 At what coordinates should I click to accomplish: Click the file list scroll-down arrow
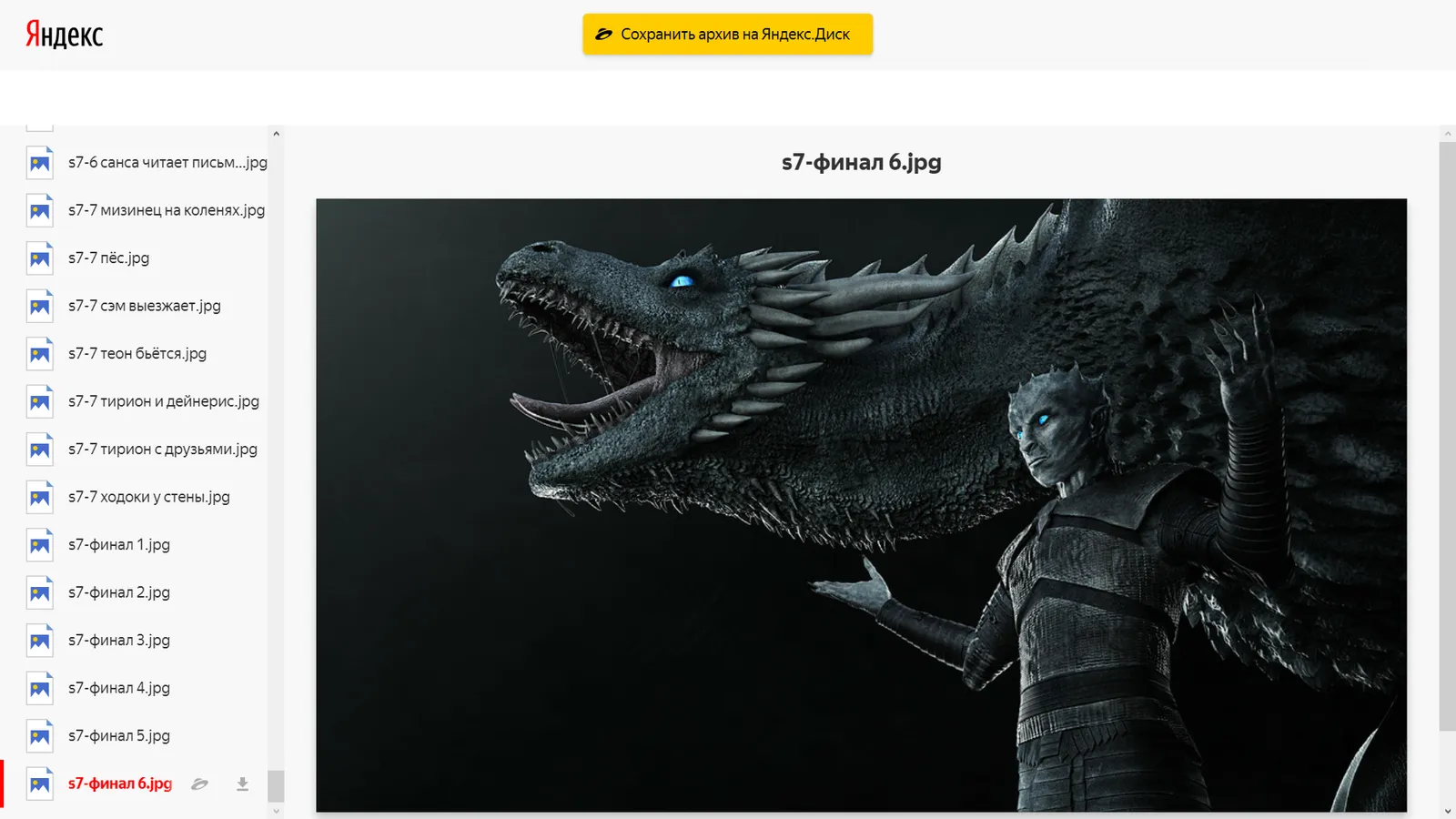pyautogui.click(x=276, y=811)
